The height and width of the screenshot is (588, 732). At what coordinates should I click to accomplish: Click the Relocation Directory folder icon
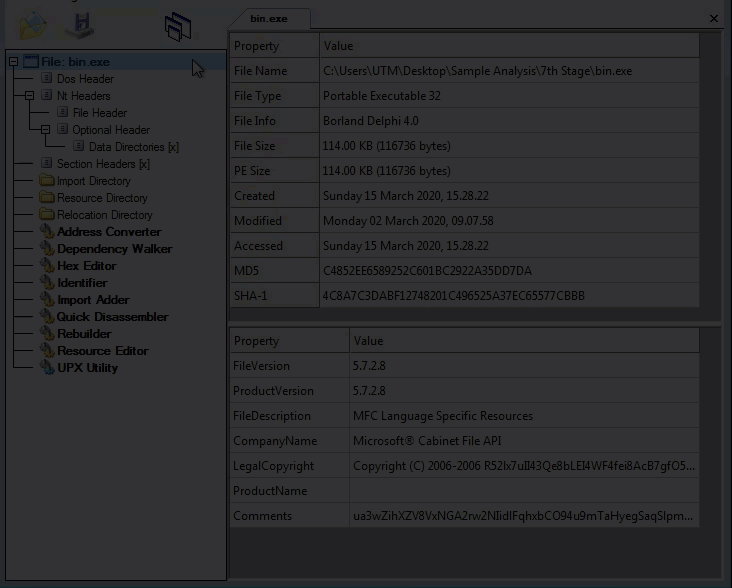point(47,214)
